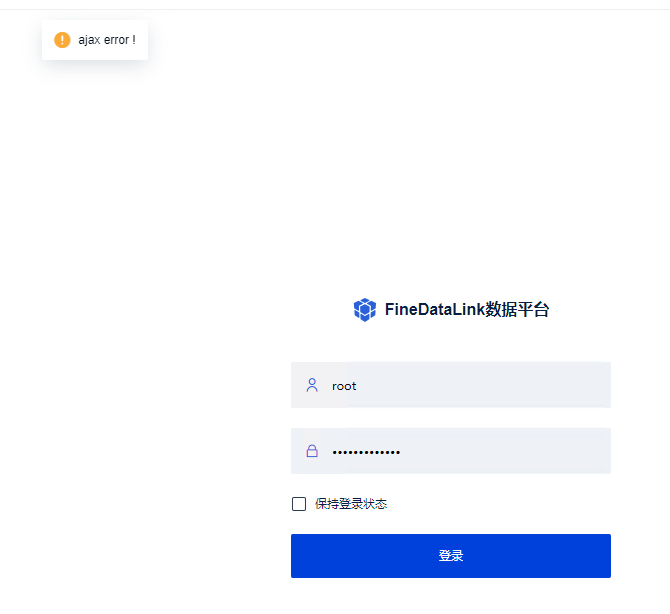Click empty area of the username box
This screenshot has width=670, height=614.
click(483, 385)
